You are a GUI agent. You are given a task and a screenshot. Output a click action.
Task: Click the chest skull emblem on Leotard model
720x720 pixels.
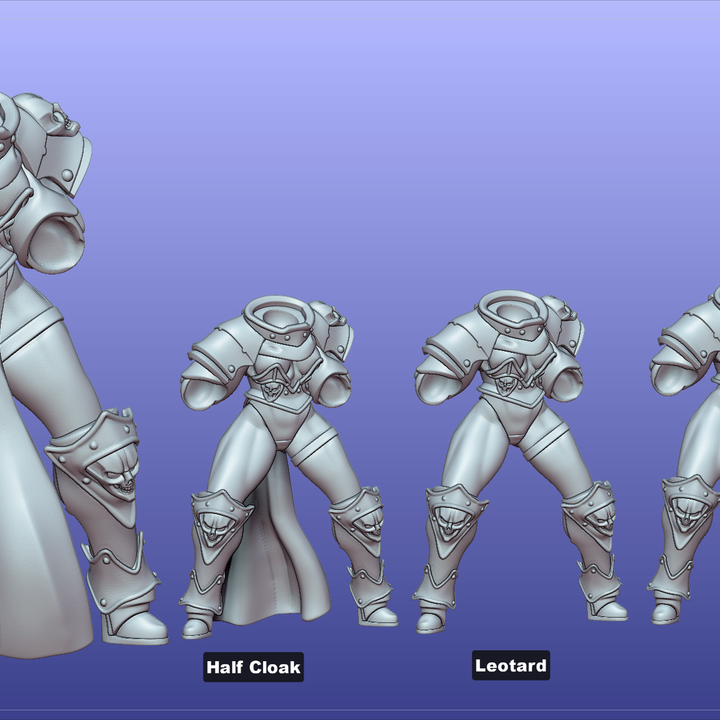pos(507,381)
